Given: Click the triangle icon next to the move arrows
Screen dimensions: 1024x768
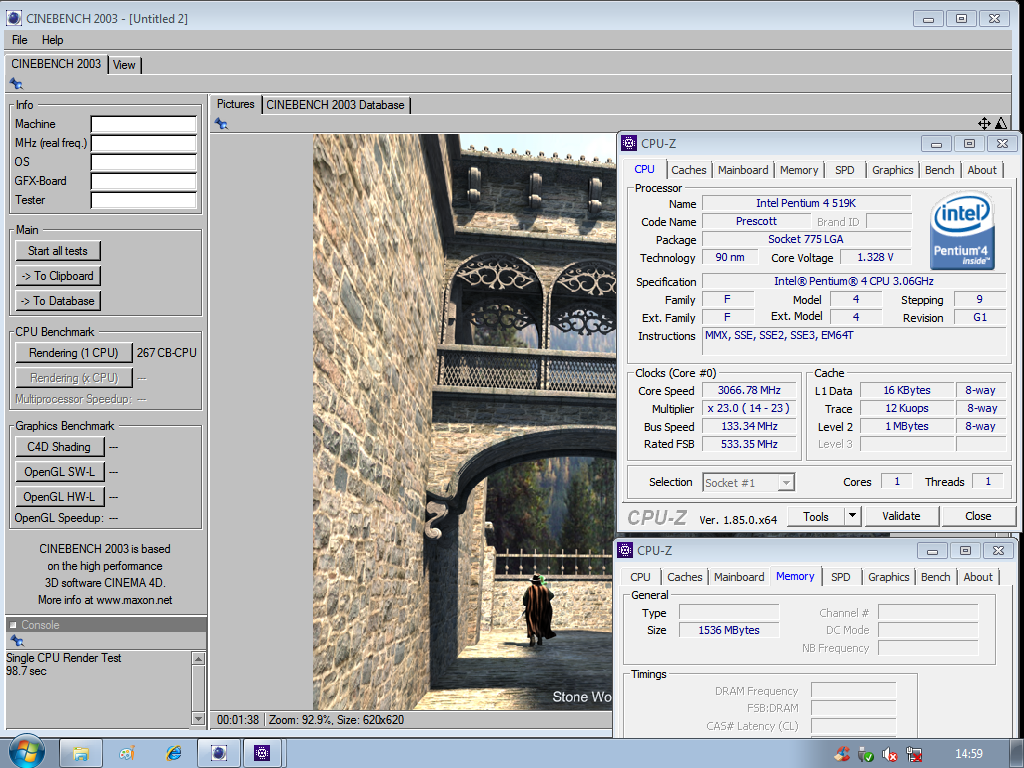Looking at the screenshot, I should pyautogui.click(x=1001, y=123).
